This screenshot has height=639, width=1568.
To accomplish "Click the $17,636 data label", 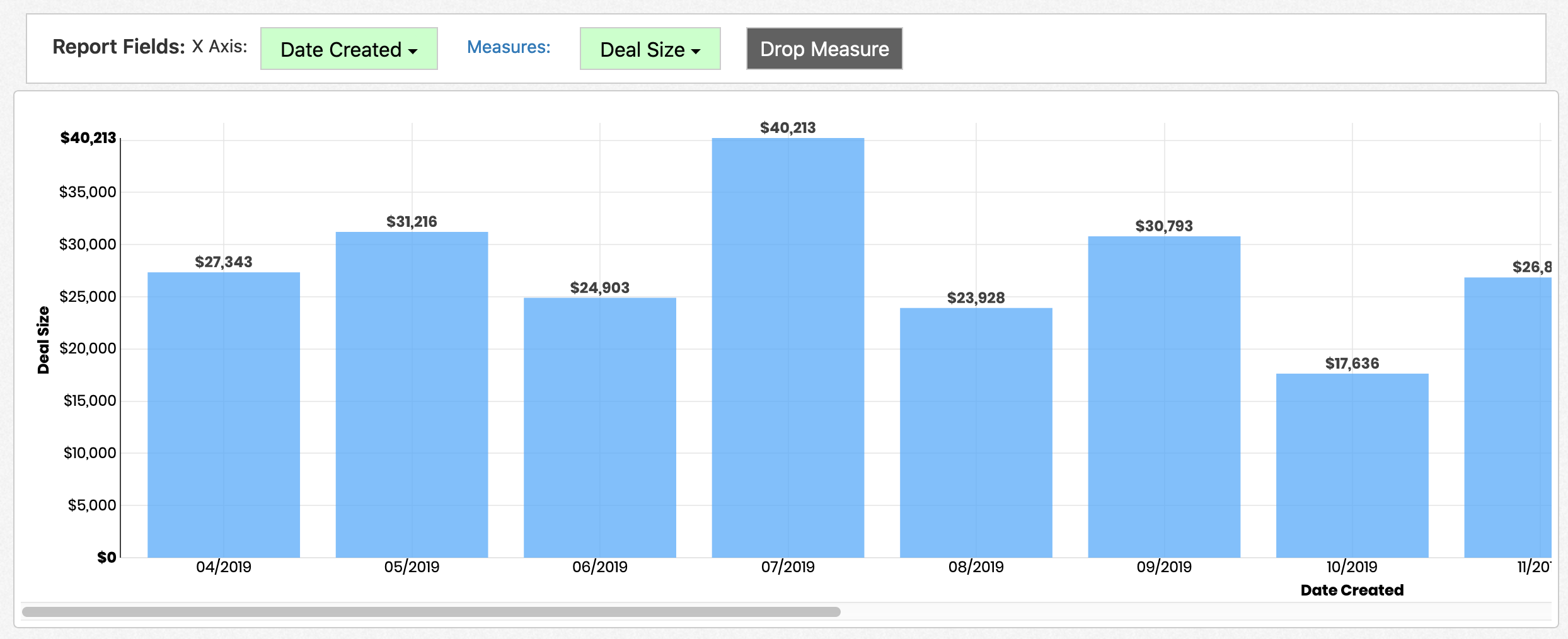I will pyautogui.click(x=1352, y=364).
